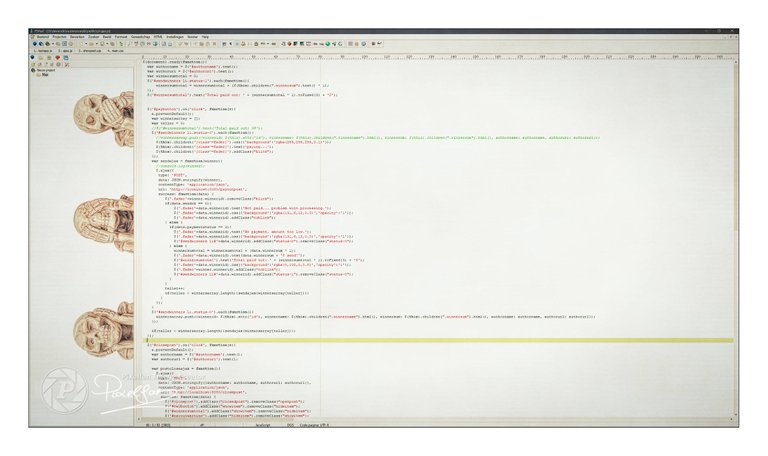Open the Zoeken menu

[x=94, y=37]
